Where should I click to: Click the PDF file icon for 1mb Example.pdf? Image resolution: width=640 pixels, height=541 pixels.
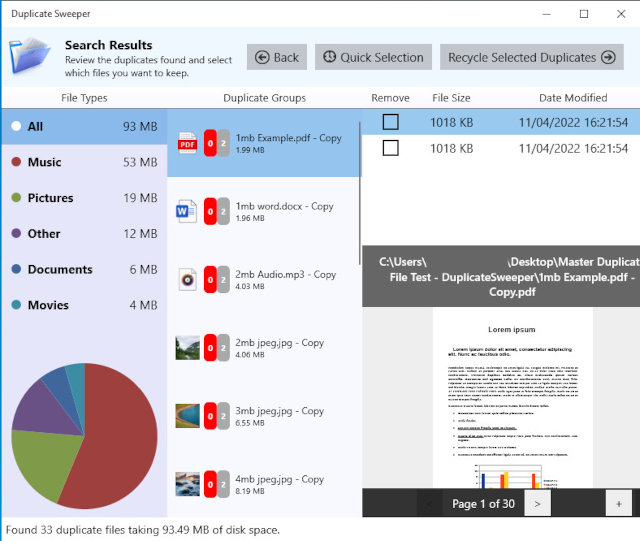[187, 143]
